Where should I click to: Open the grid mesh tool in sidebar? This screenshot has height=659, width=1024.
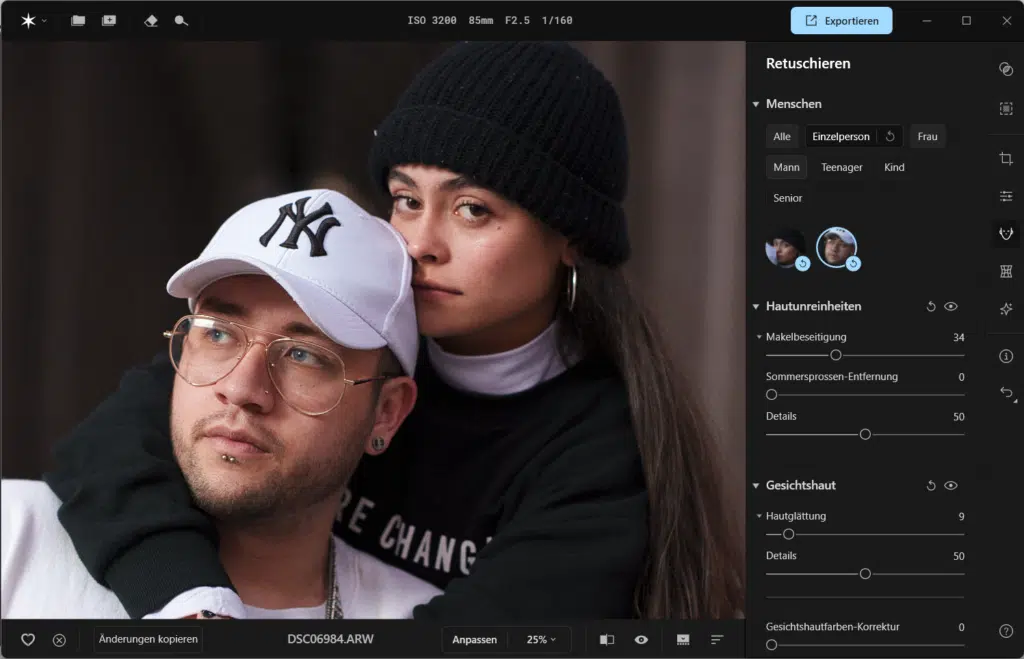[1006, 271]
